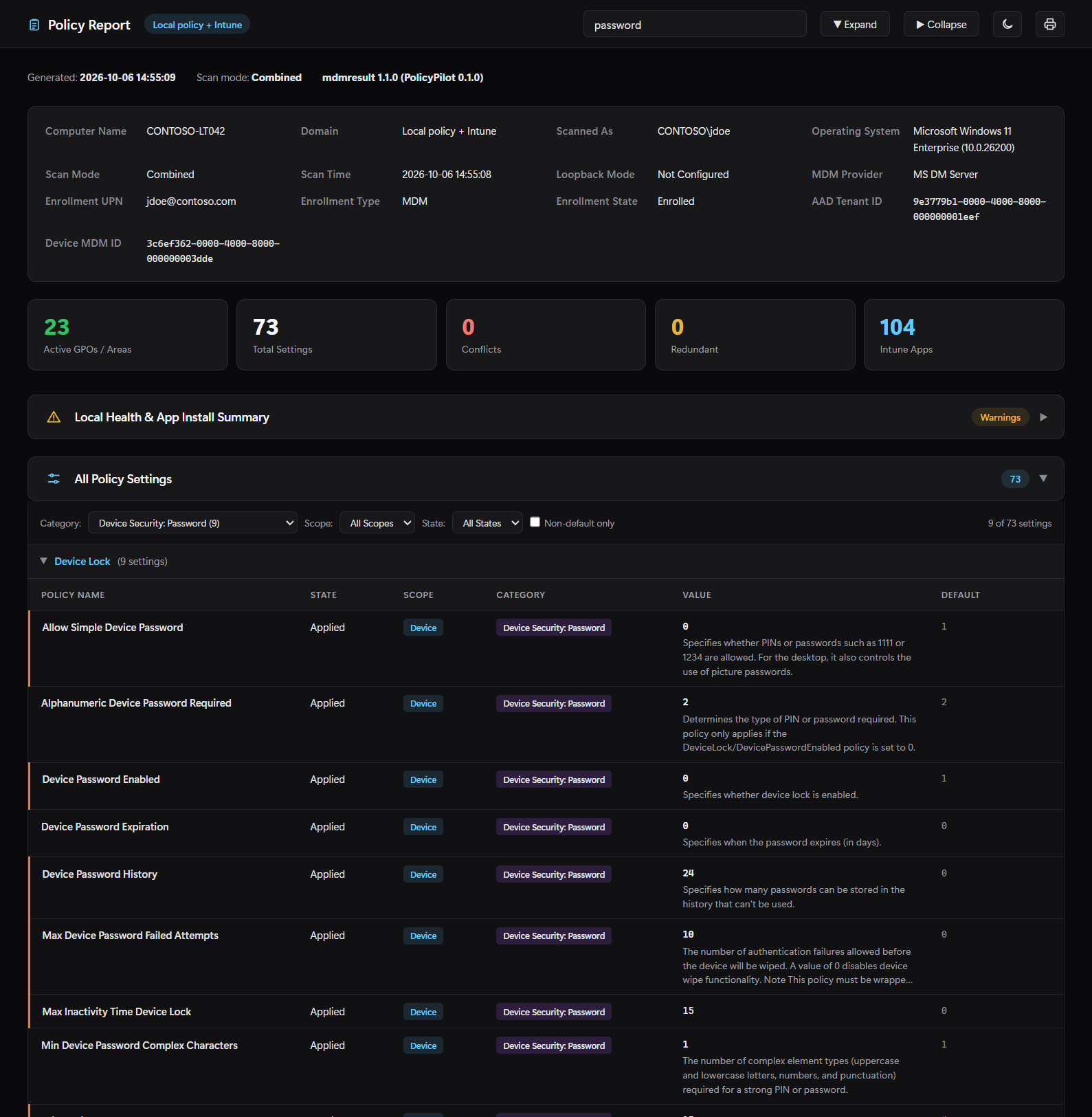Image resolution: width=1092 pixels, height=1117 pixels.
Task: Enable the Non-default only checkbox
Action: coord(535,522)
